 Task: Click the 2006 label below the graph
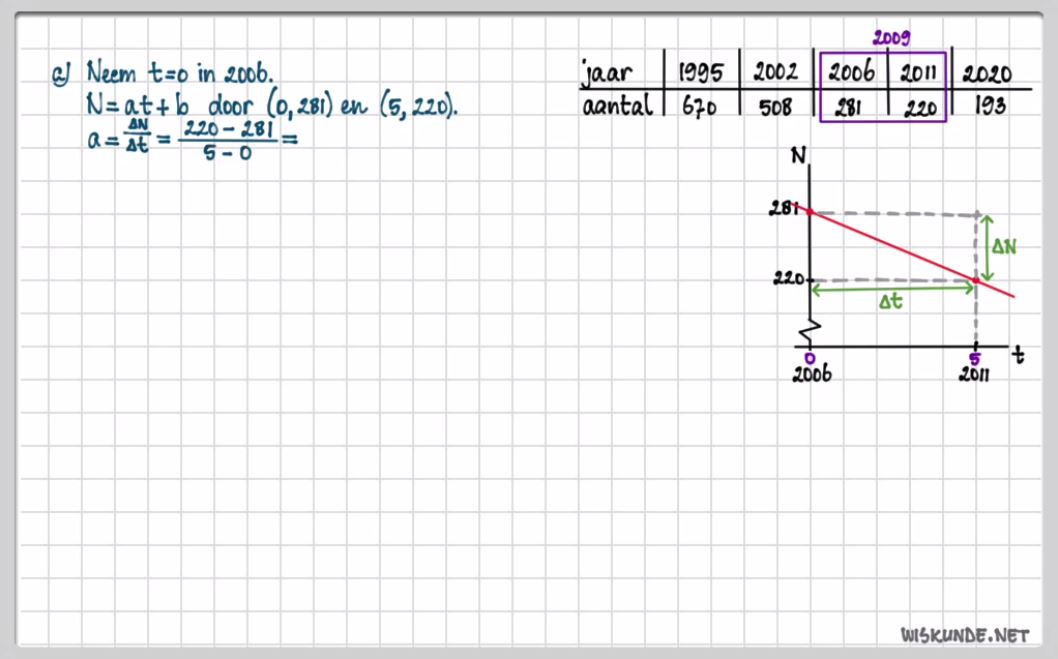tap(811, 376)
